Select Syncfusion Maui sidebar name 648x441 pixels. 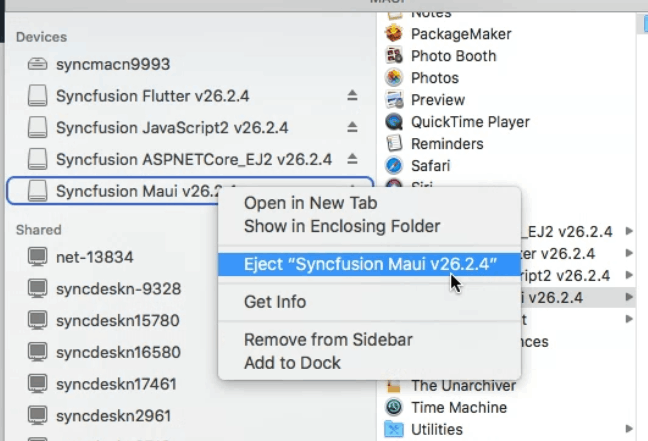click(x=137, y=191)
